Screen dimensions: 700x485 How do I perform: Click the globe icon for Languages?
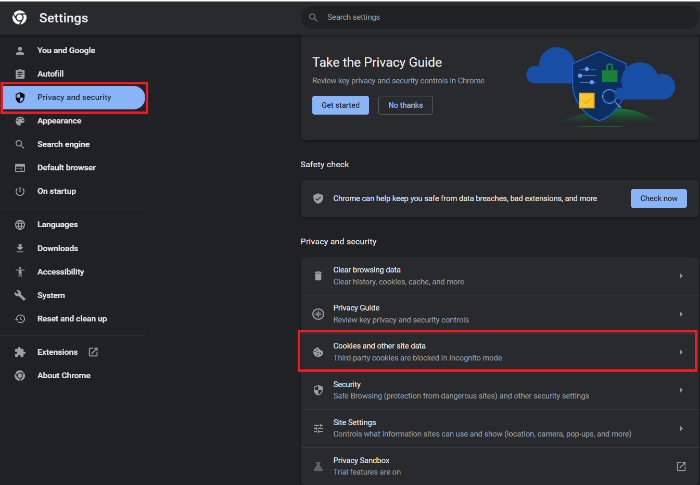pos(20,225)
